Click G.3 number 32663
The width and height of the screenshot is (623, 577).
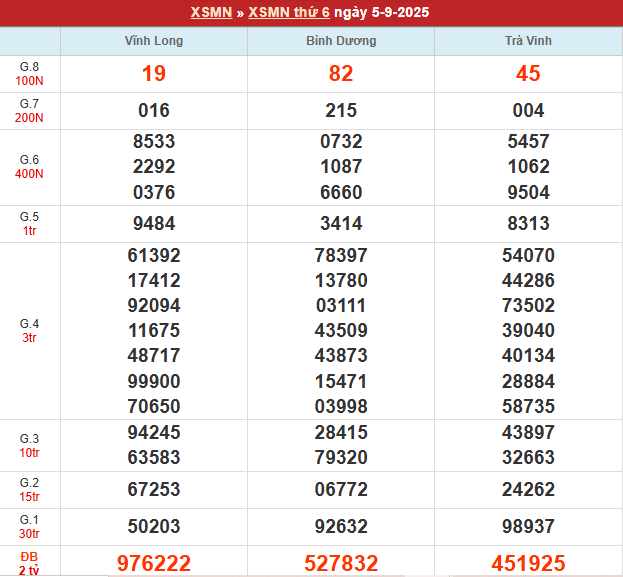tap(528, 457)
